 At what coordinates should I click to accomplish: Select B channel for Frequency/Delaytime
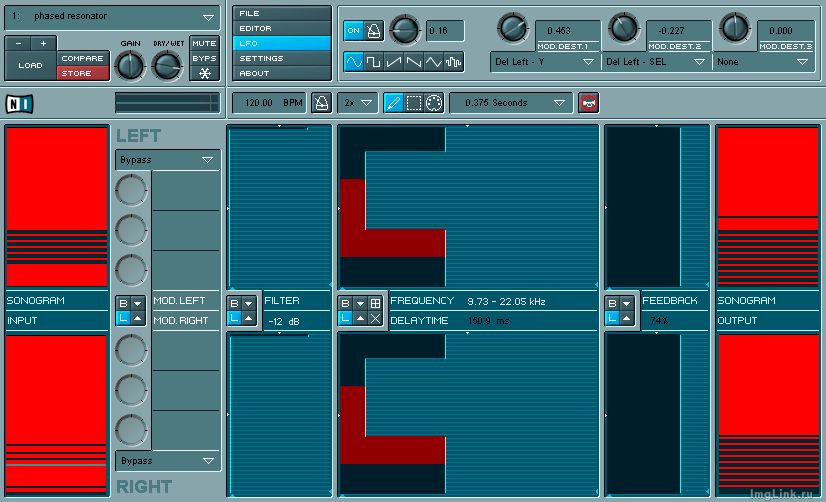(x=345, y=303)
